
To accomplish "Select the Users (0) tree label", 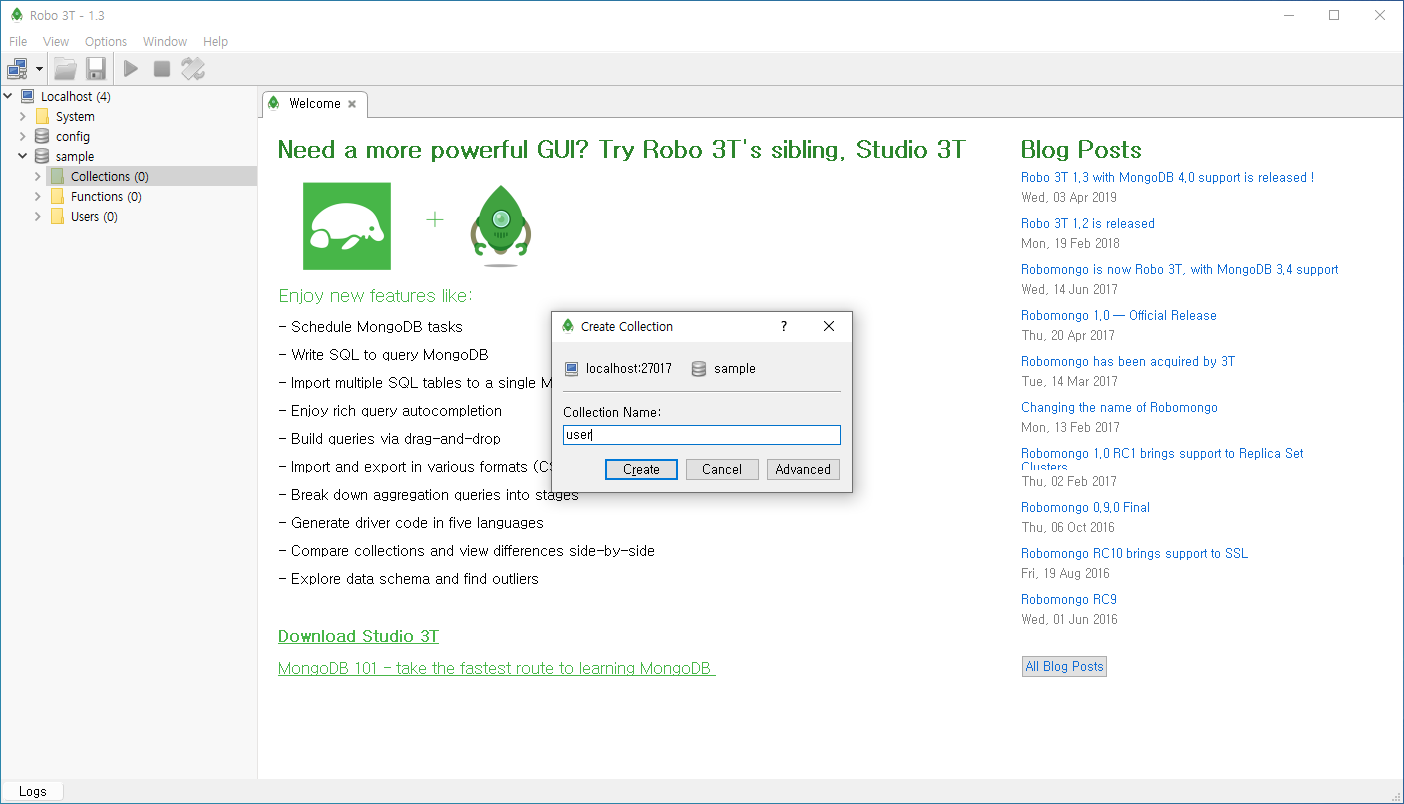I will coord(94,216).
